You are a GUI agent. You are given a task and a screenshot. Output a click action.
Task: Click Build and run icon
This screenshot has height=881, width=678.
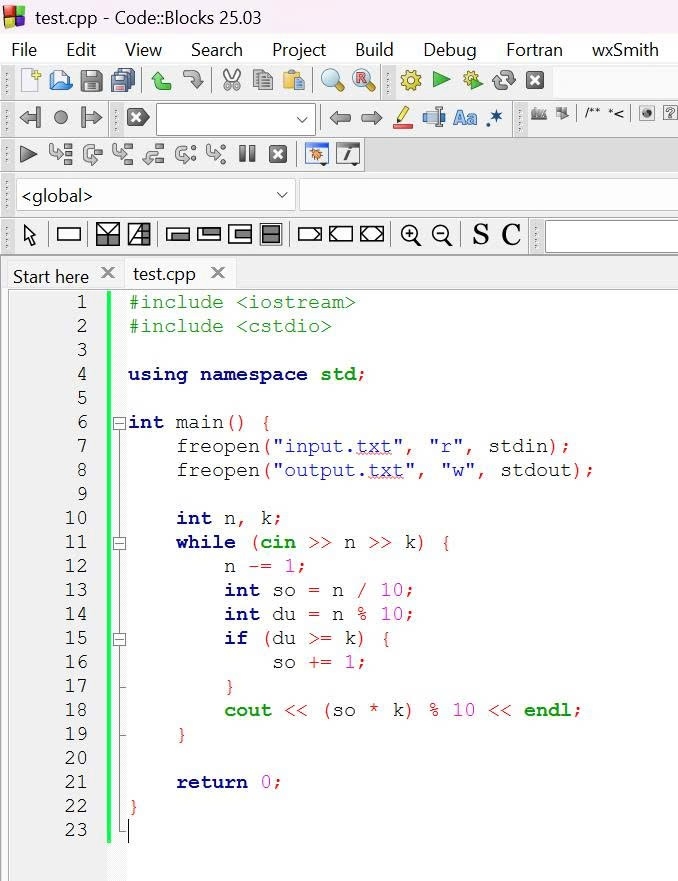[472, 80]
